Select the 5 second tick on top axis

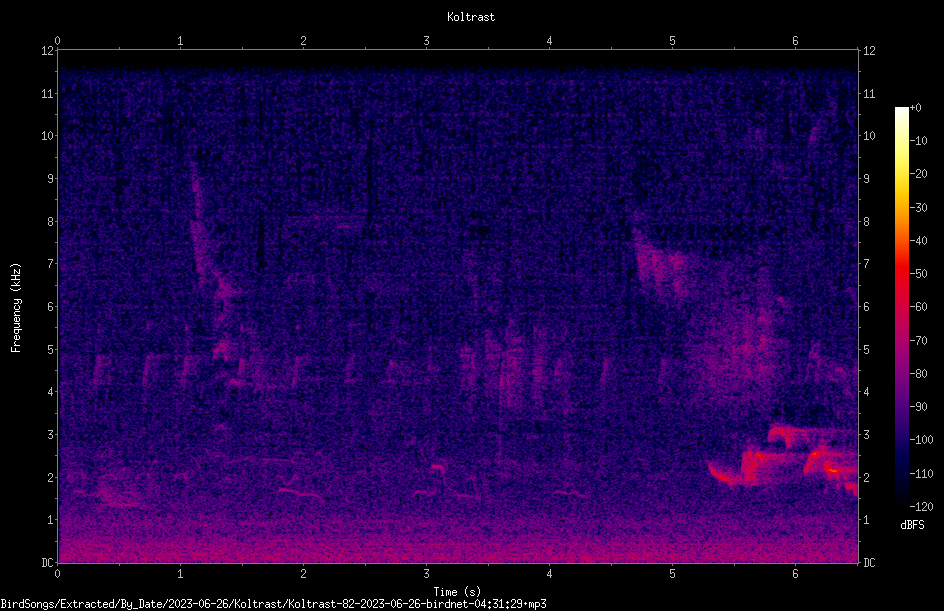tap(672, 41)
